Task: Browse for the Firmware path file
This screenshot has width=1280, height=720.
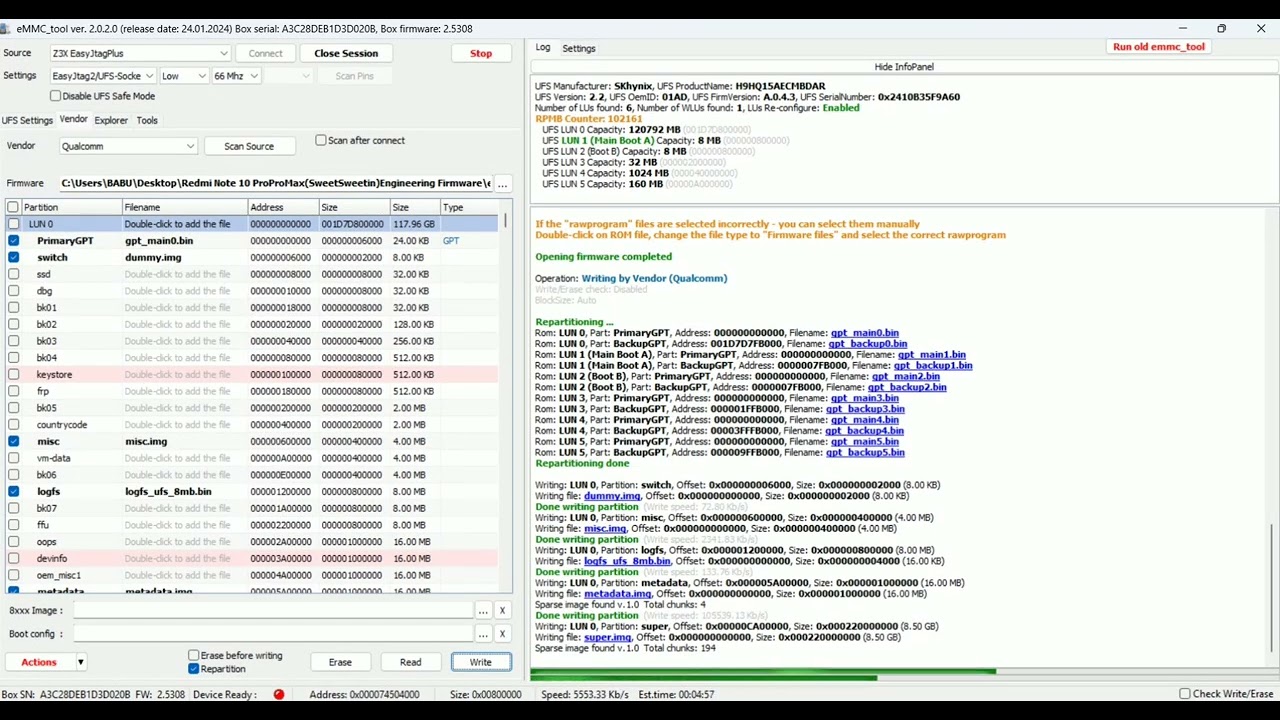Action: pyautogui.click(x=503, y=183)
